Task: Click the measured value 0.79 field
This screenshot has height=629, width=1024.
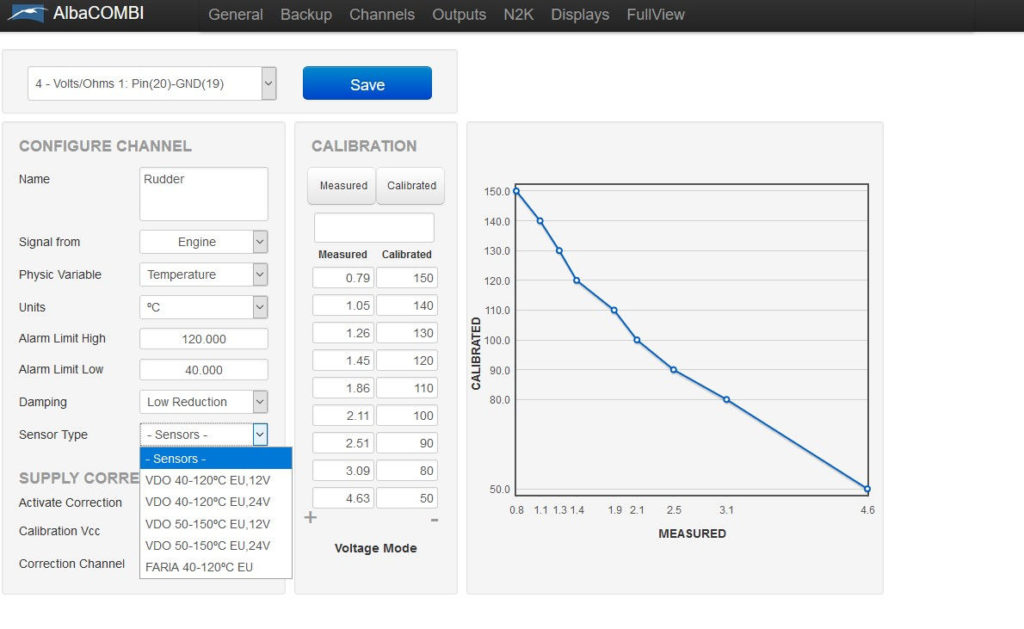Action: (343, 278)
